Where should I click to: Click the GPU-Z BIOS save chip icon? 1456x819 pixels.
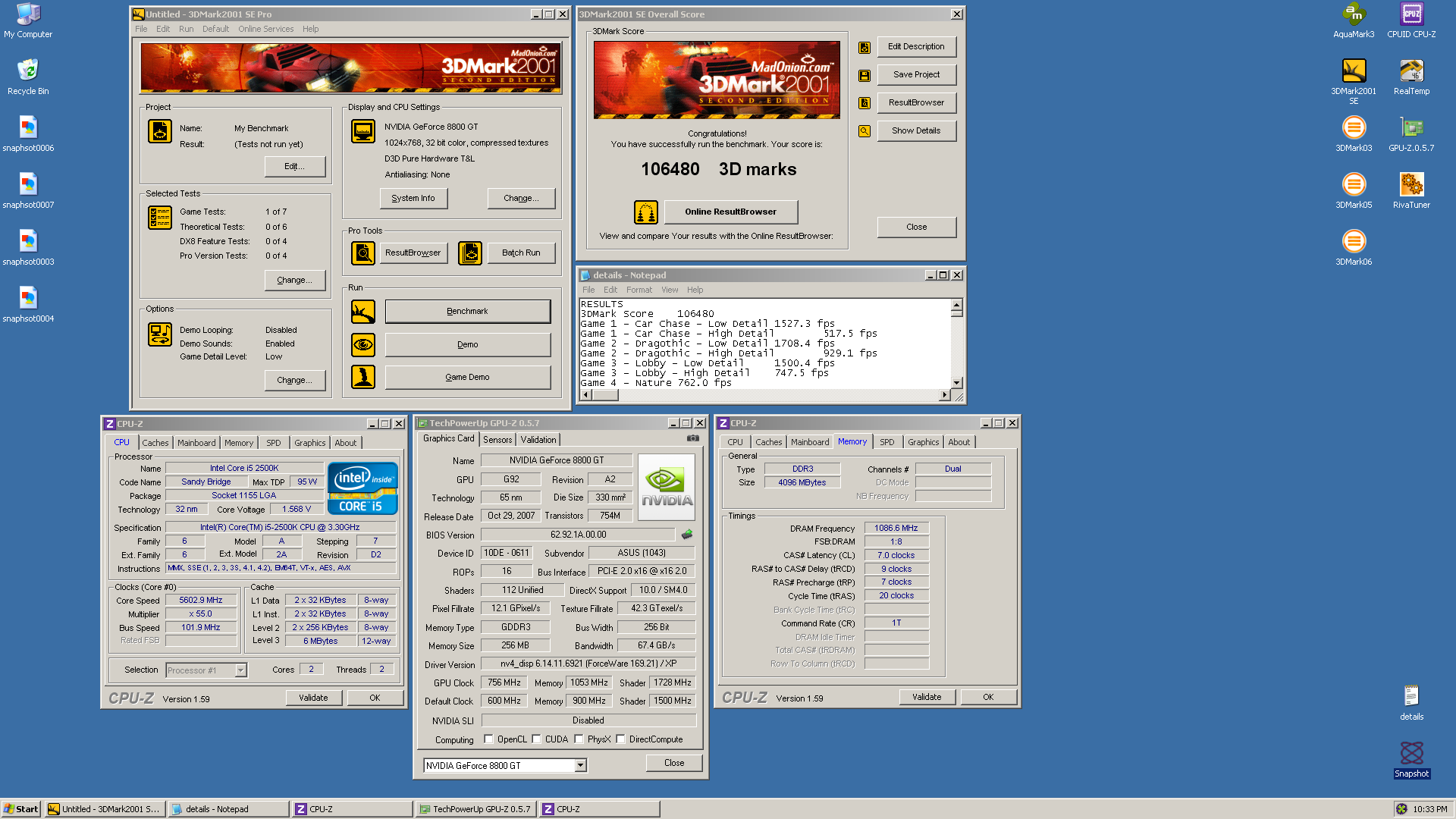(x=687, y=535)
